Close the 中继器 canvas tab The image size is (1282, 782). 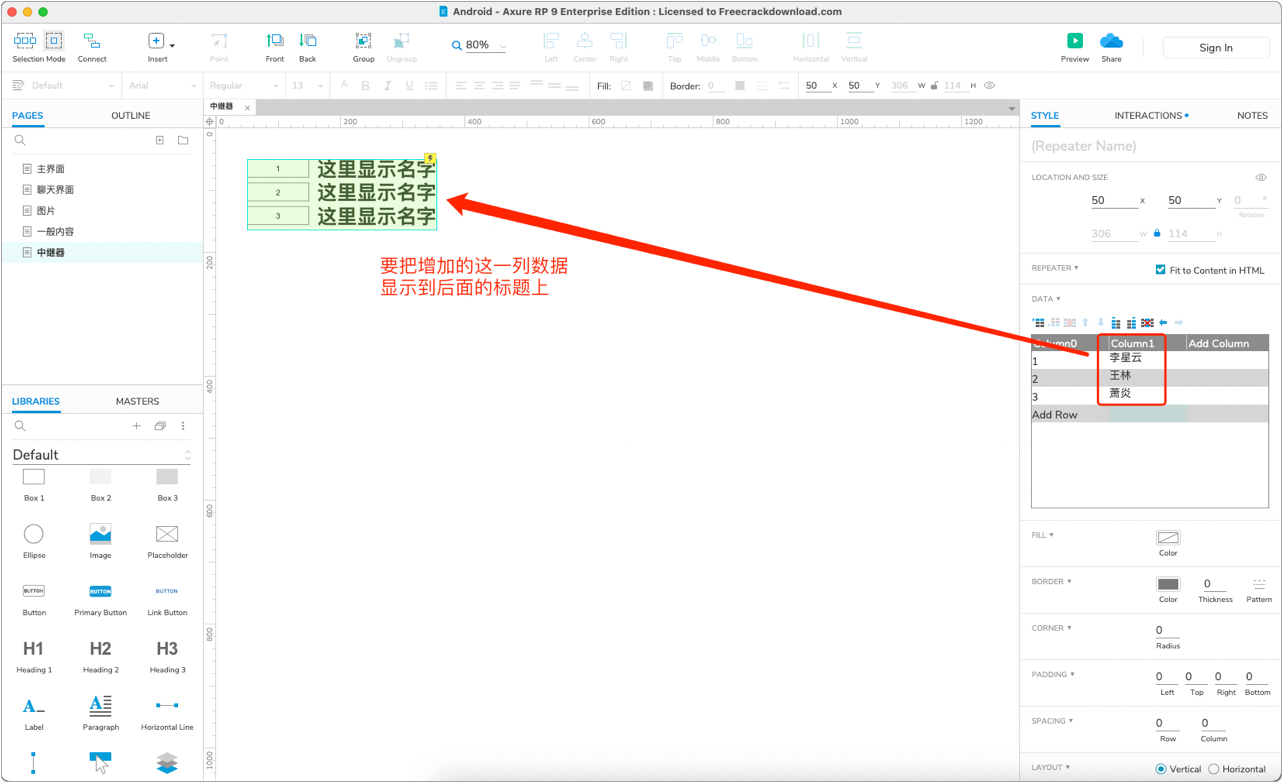pos(247,108)
